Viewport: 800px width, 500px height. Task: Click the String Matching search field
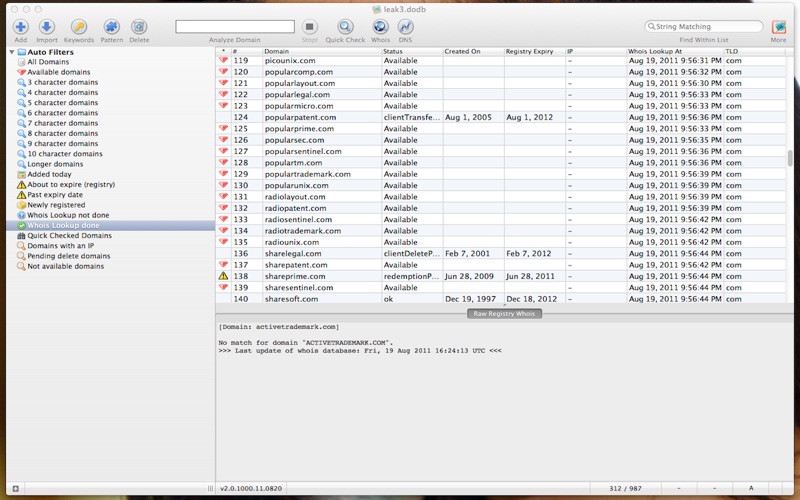click(704, 27)
